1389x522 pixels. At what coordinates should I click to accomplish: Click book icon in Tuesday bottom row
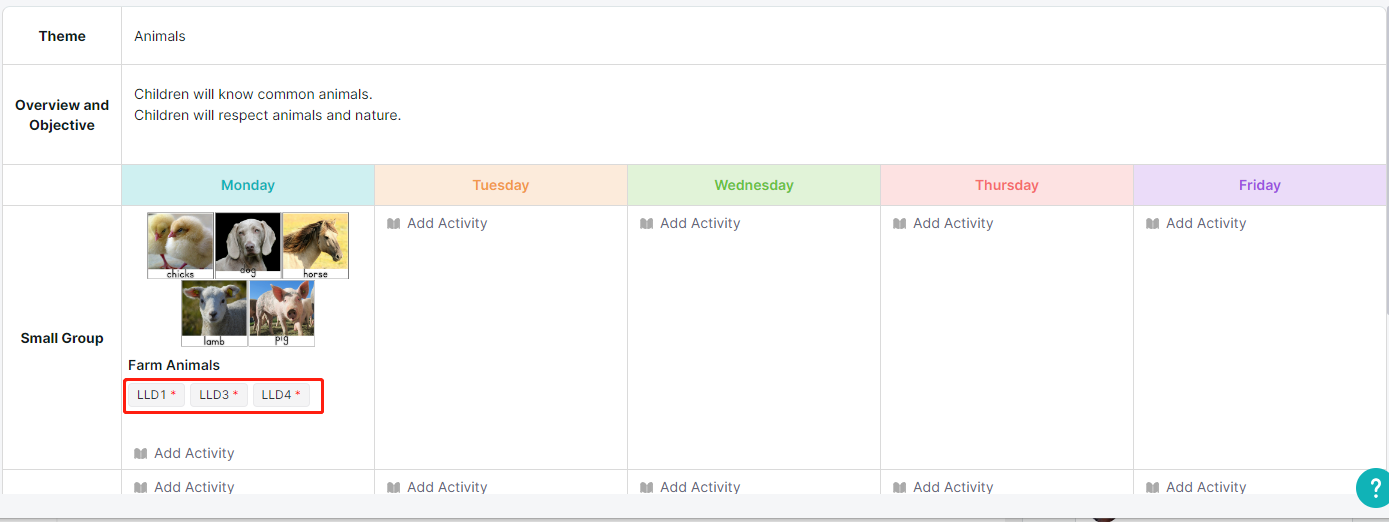(x=394, y=487)
